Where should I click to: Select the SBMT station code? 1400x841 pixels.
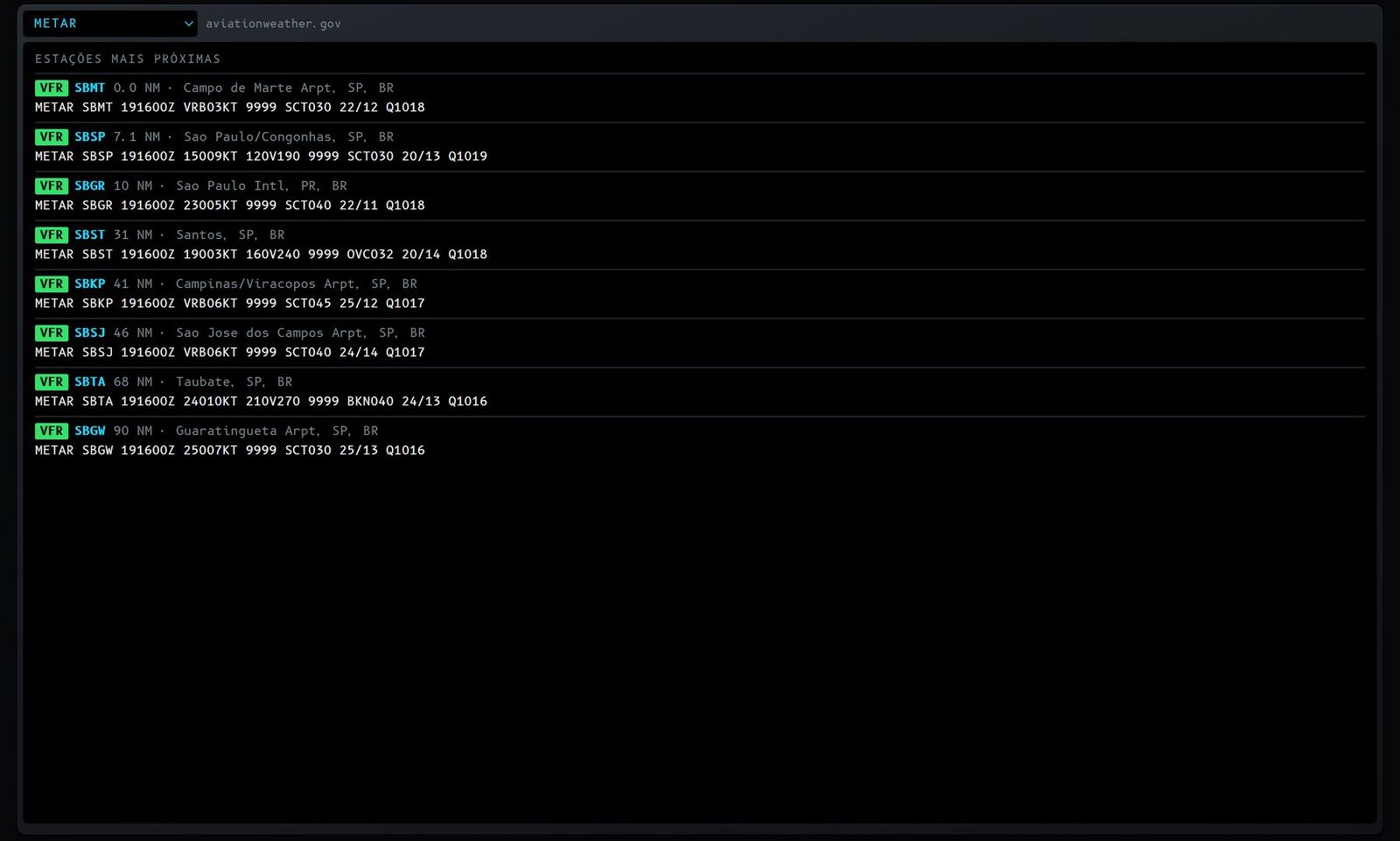pyautogui.click(x=89, y=88)
